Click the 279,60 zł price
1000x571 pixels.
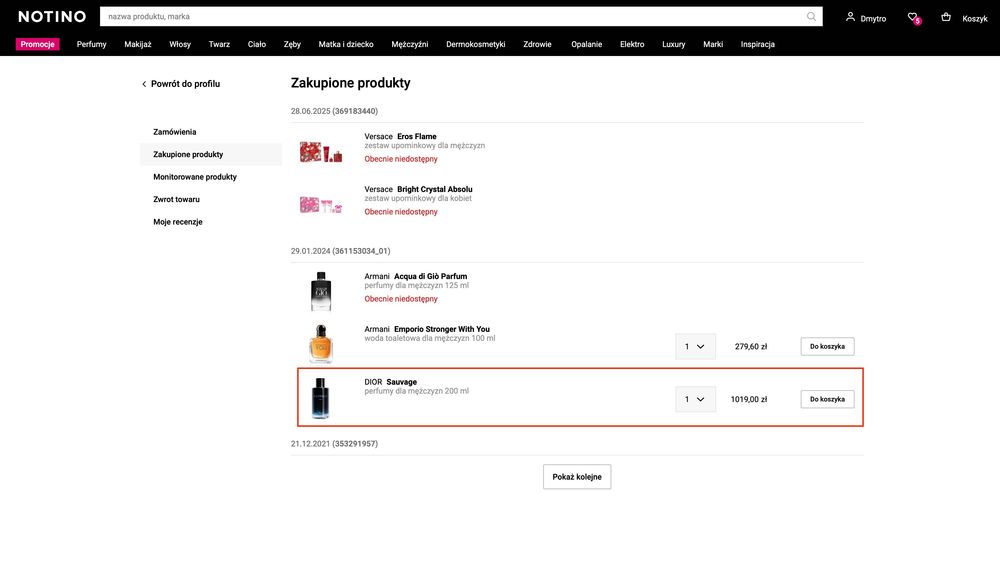[x=751, y=346]
